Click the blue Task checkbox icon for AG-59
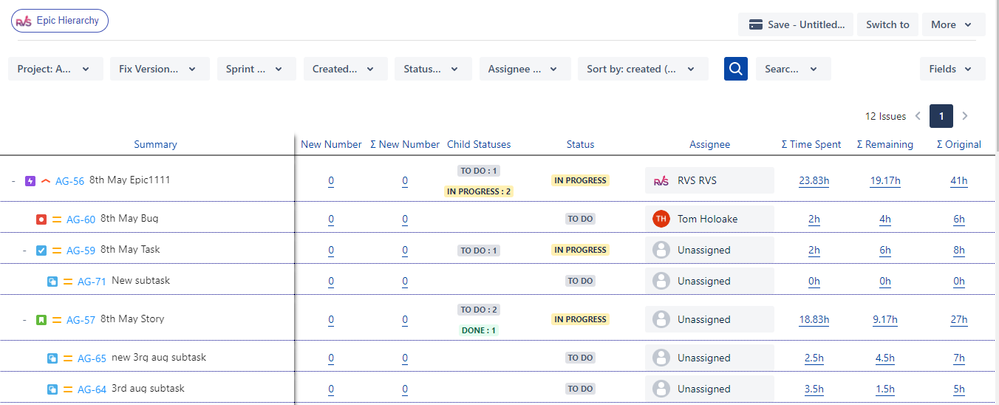Screen dimensions: 999x405 pyautogui.click(x=41, y=251)
